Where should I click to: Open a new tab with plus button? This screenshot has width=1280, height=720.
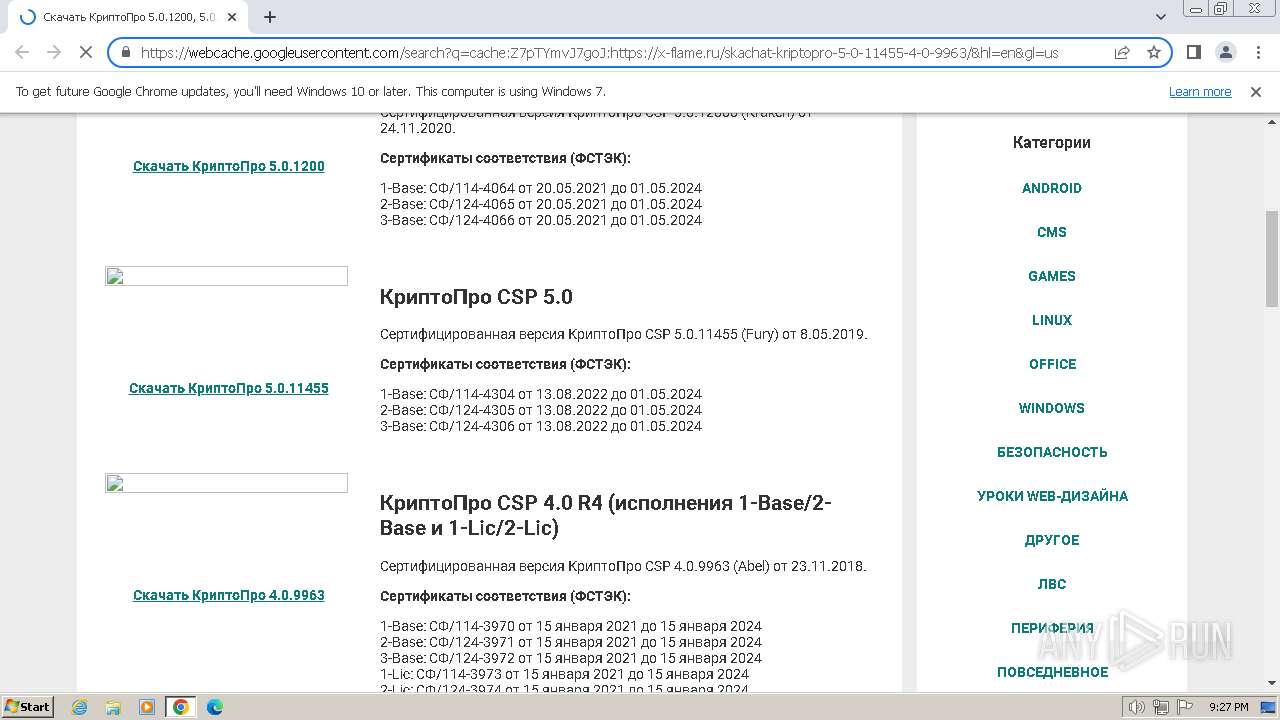[x=270, y=17]
